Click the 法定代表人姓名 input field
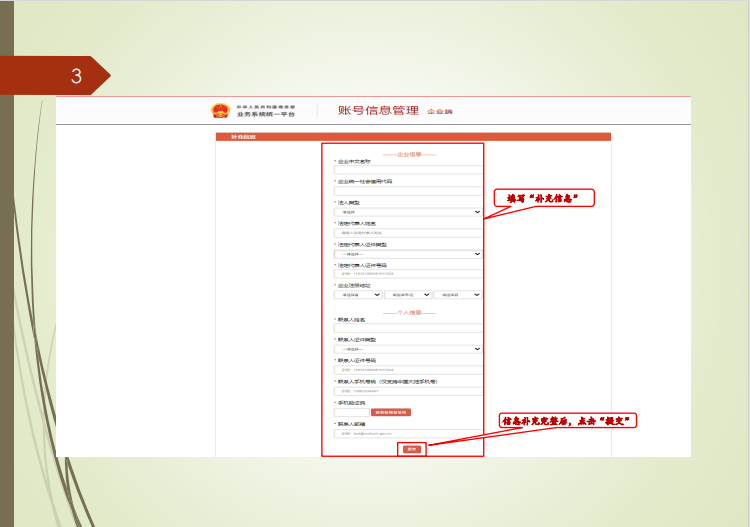Image resolution: width=750 pixels, height=527 pixels. click(407, 233)
